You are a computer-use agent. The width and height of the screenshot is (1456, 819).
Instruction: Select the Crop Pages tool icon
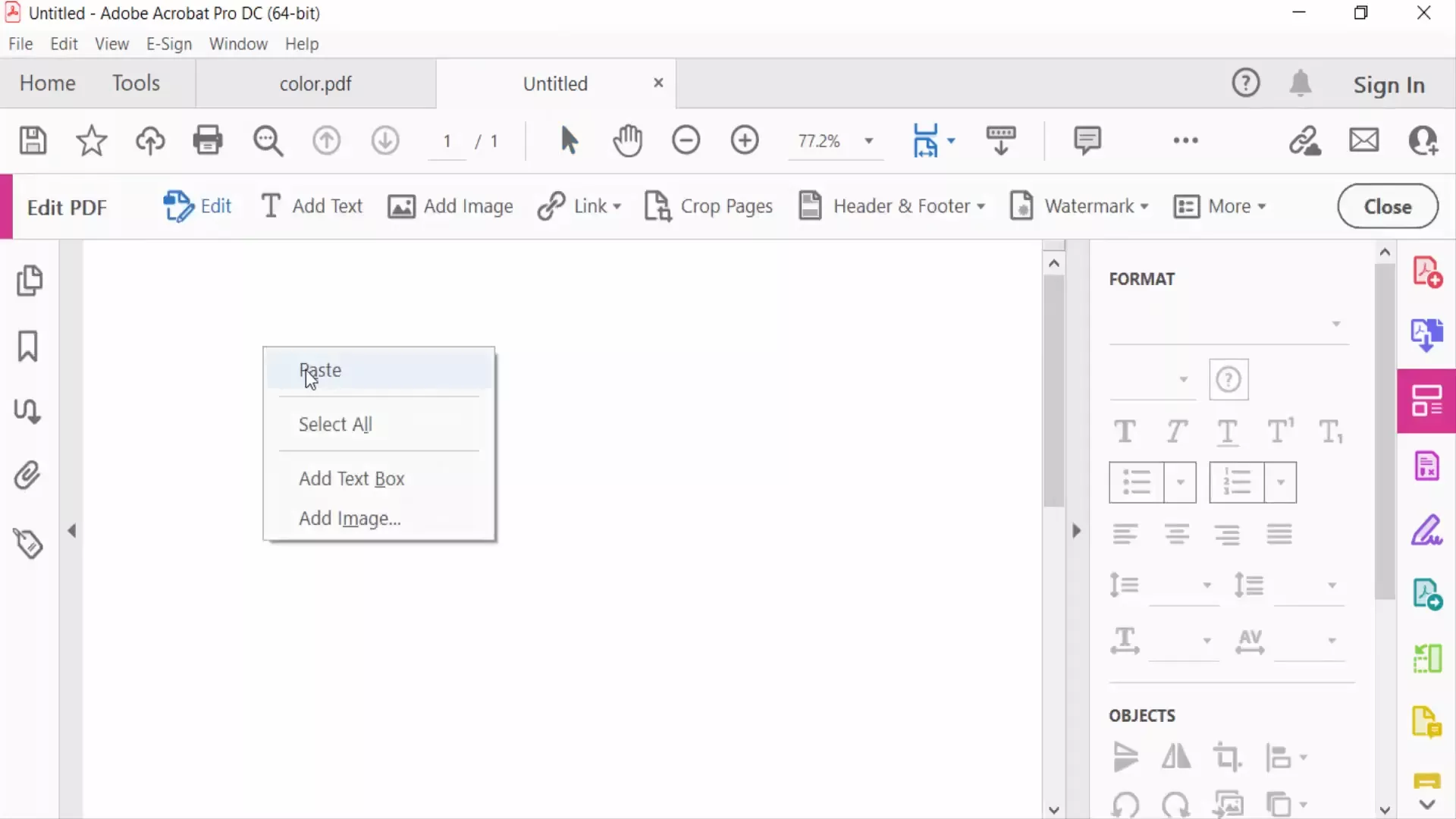(x=657, y=206)
